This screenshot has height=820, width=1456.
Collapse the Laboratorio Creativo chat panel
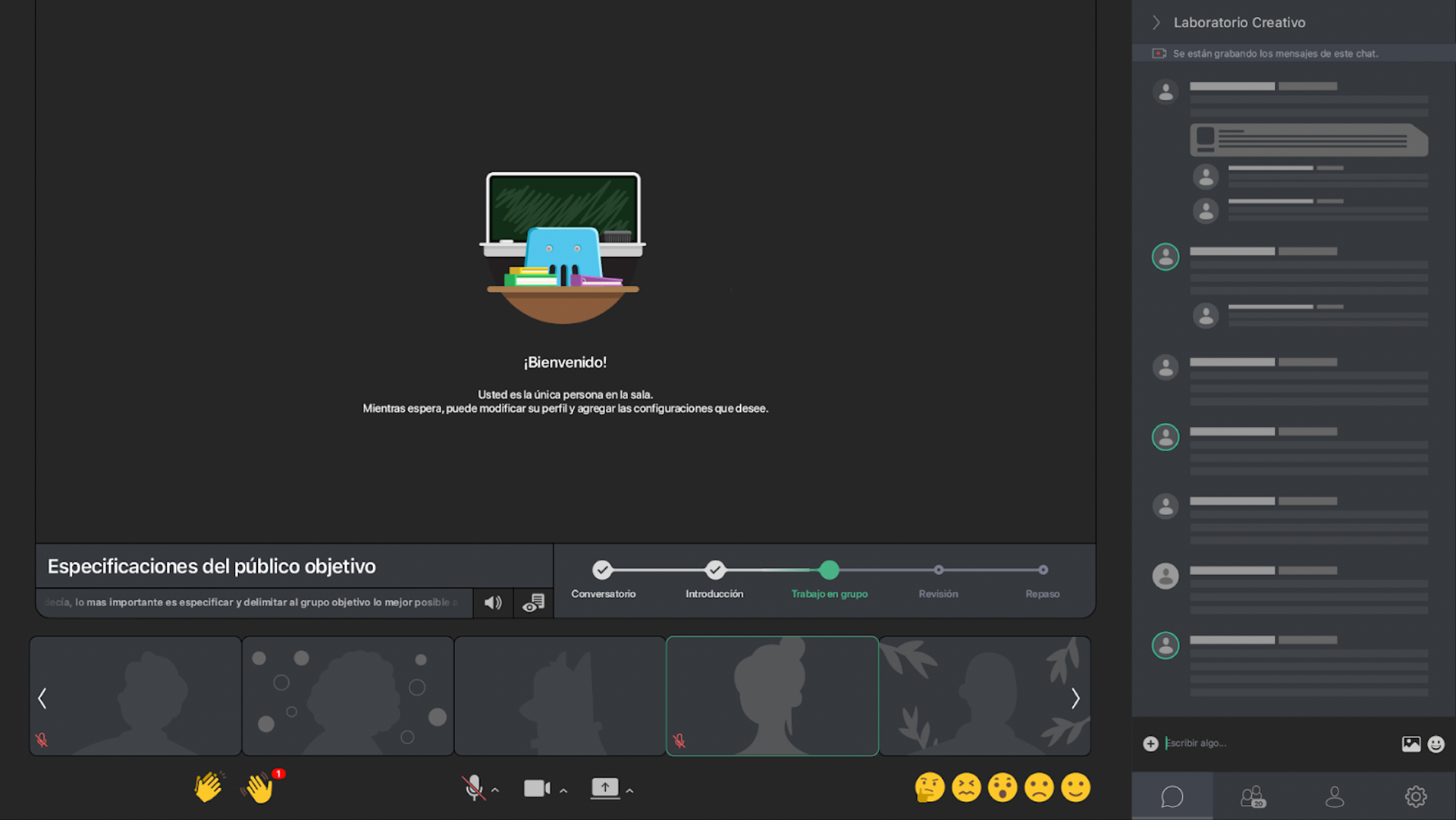click(1156, 23)
